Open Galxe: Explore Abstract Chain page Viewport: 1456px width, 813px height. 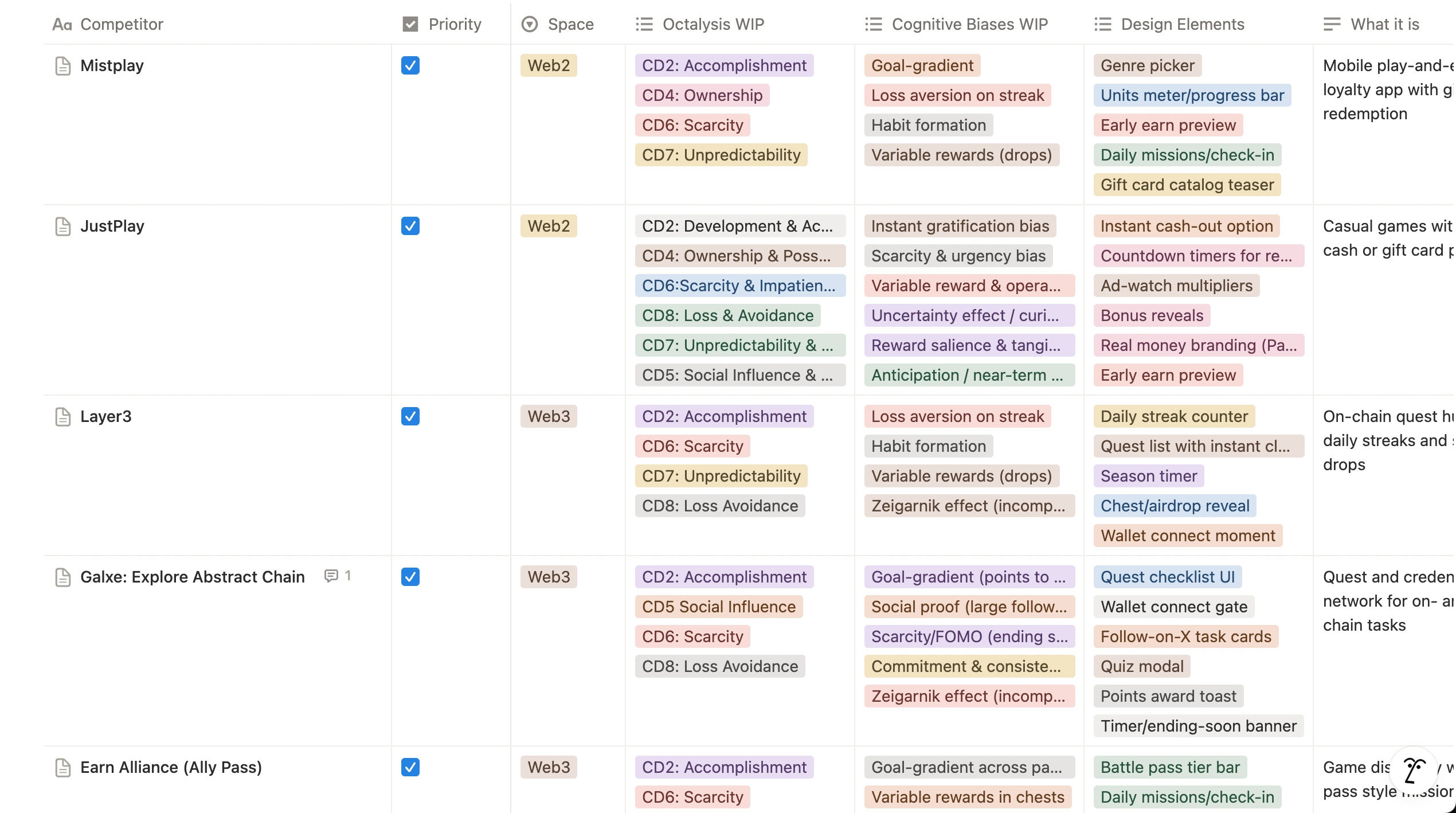(193, 577)
